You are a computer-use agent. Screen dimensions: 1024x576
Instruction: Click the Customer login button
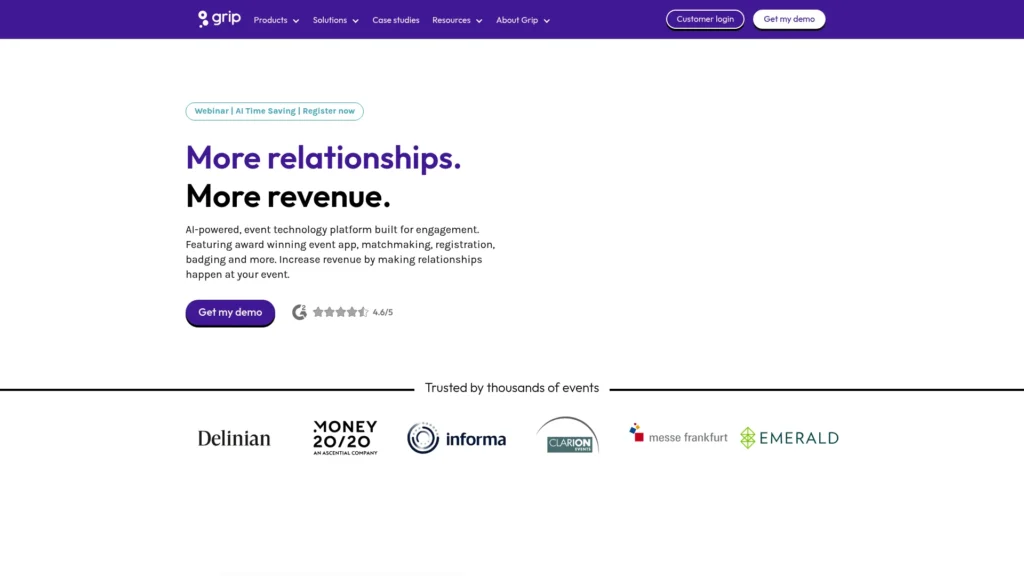(x=705, y=20)
